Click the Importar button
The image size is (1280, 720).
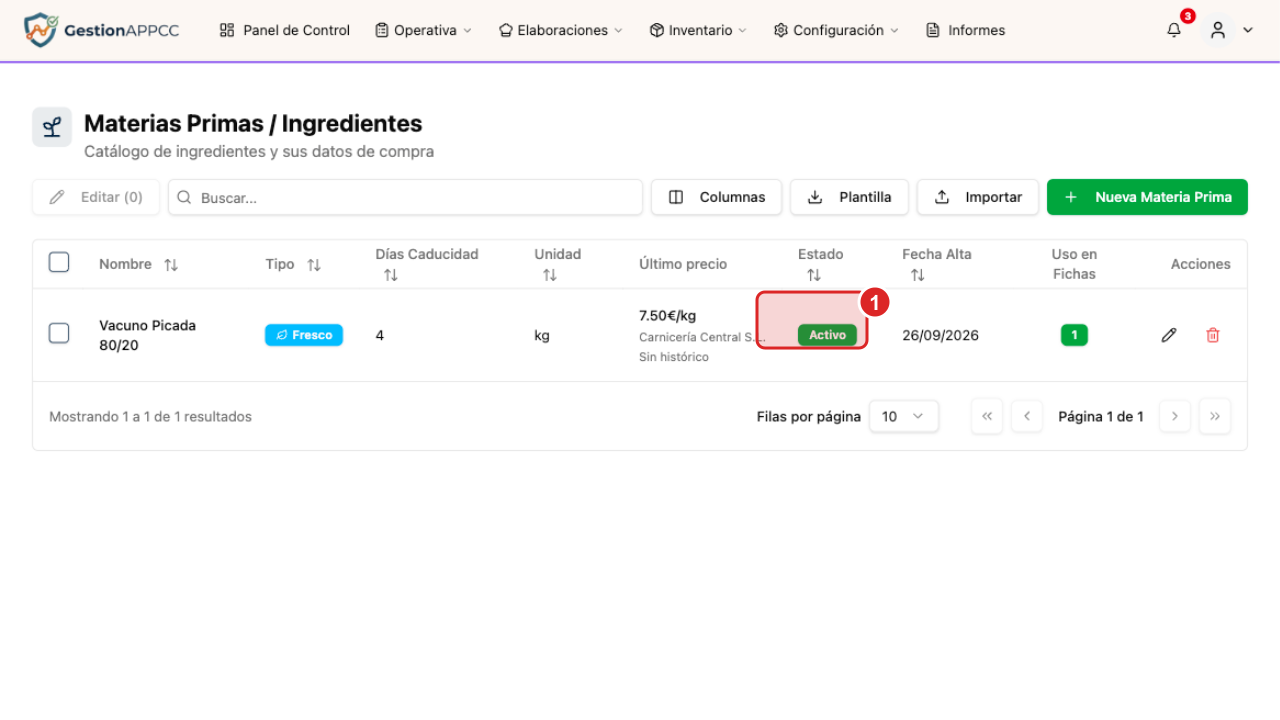[x=978, y=197]
